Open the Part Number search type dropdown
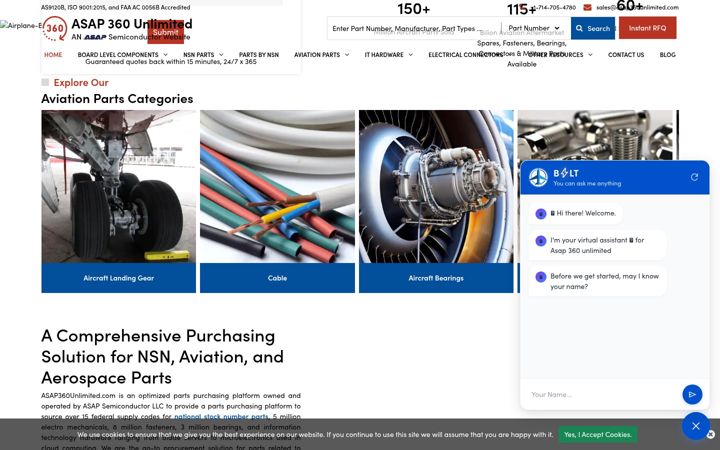The height and width of the screenshot is (450, 720). coord(534,28)
